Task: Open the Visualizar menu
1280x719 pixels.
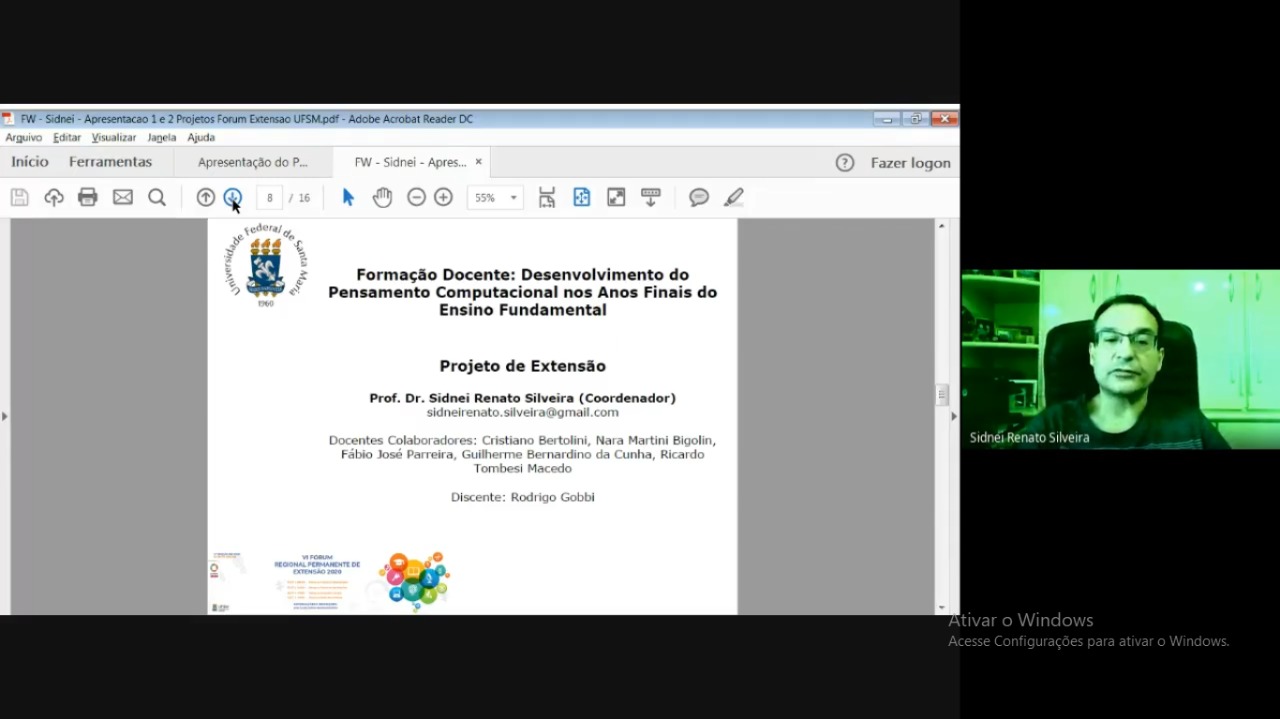Action: click(114, 138)
